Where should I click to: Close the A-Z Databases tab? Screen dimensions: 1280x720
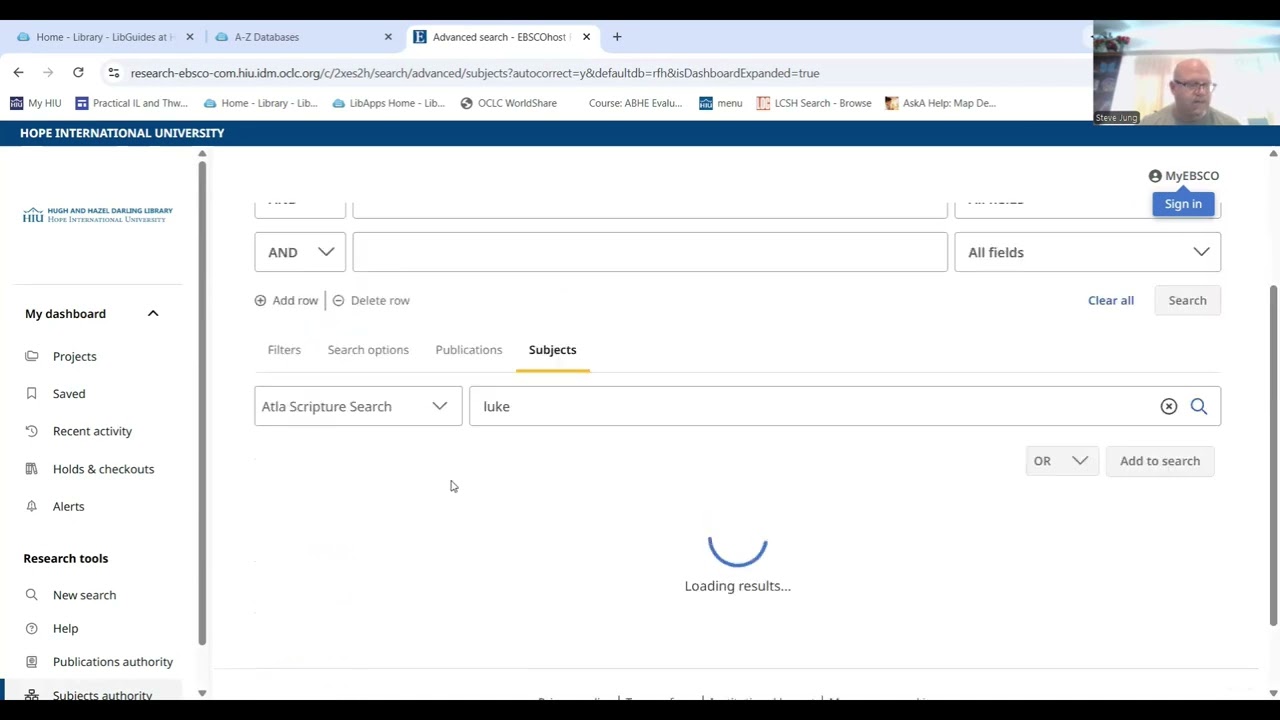point(388,37)
